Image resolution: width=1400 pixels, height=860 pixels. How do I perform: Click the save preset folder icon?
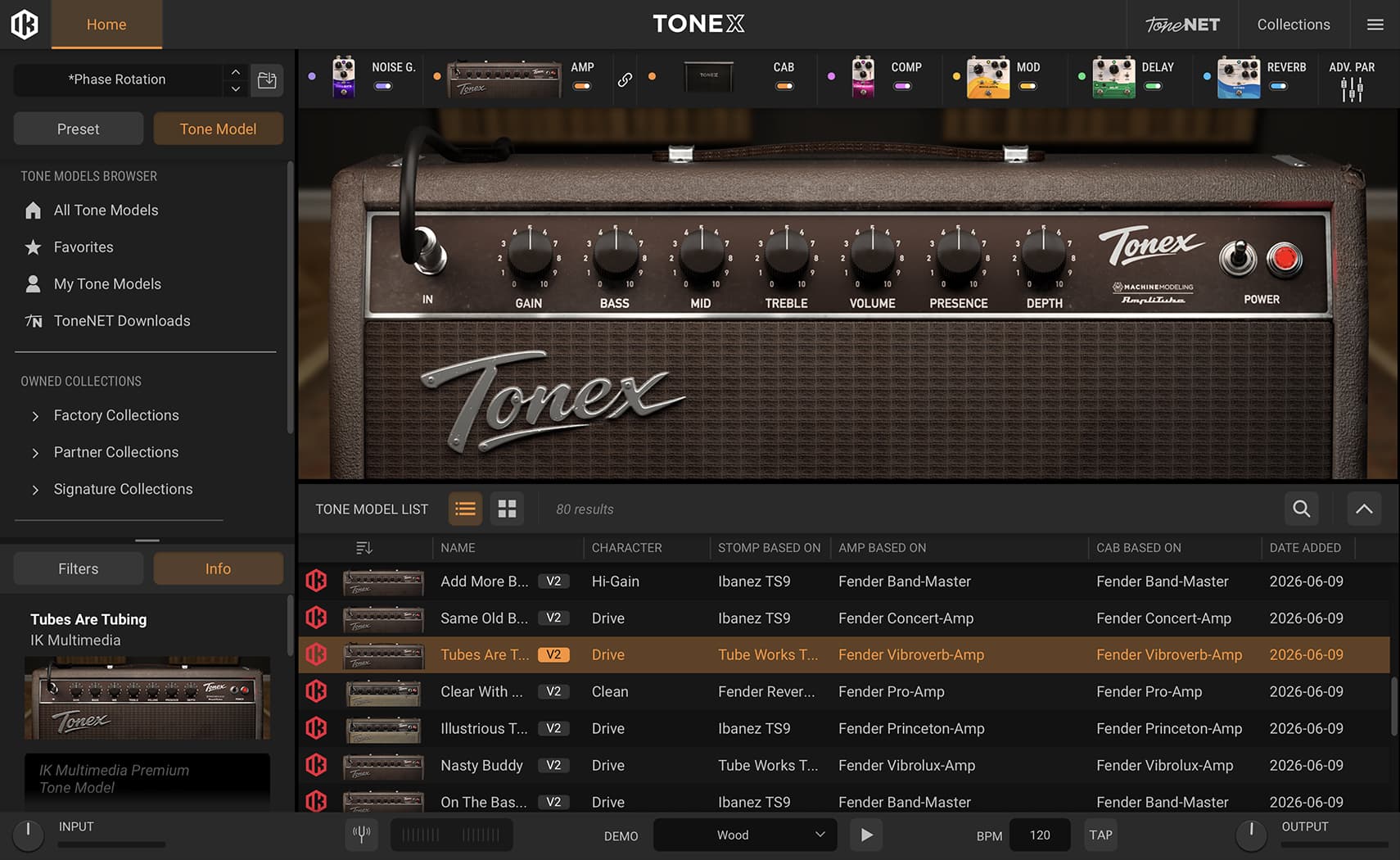click(x=267, y=79)
